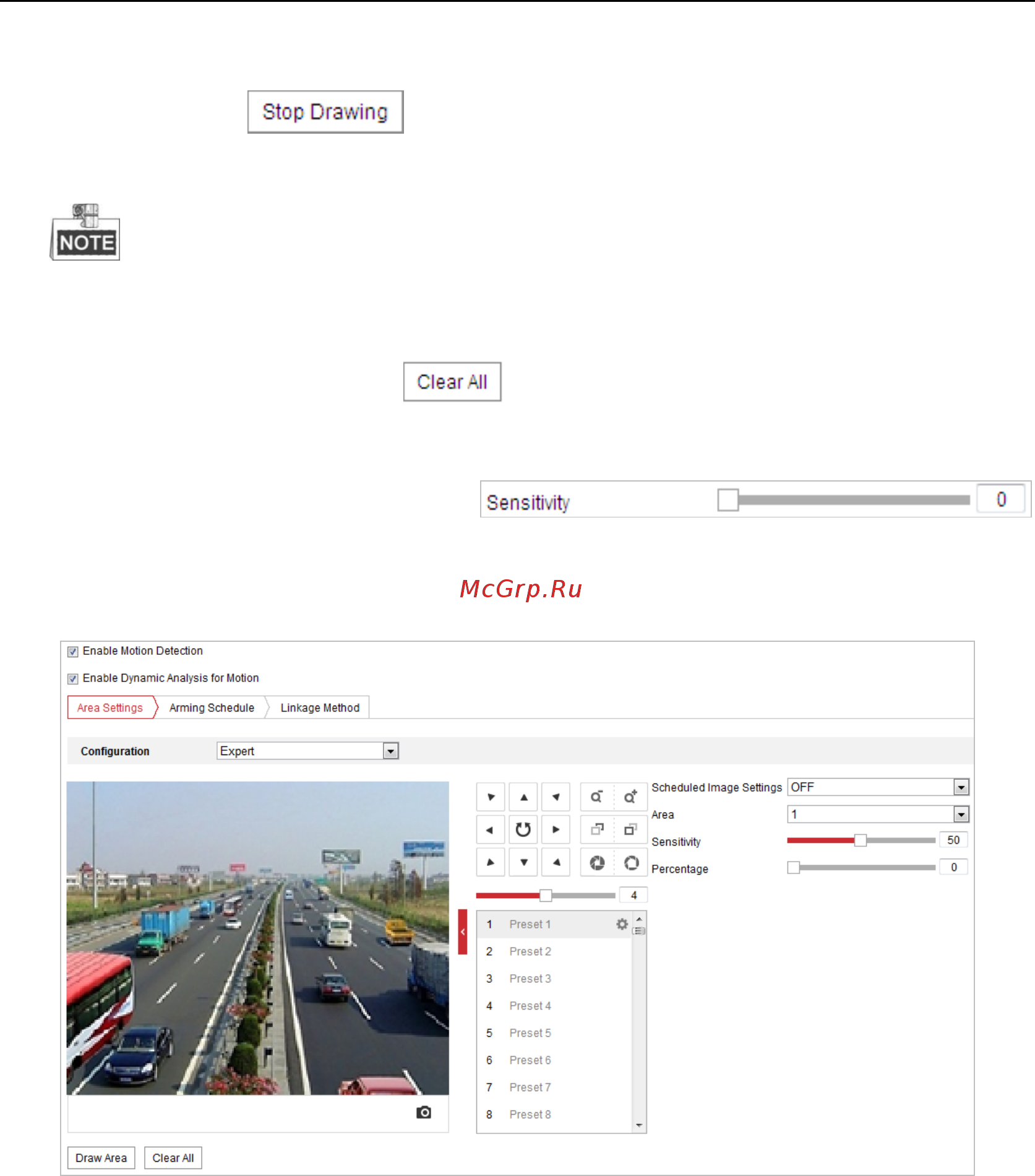Collapse PTZ panel with red arrow tab
This screenshot has height=1176, width=1035.
(462, 932)
